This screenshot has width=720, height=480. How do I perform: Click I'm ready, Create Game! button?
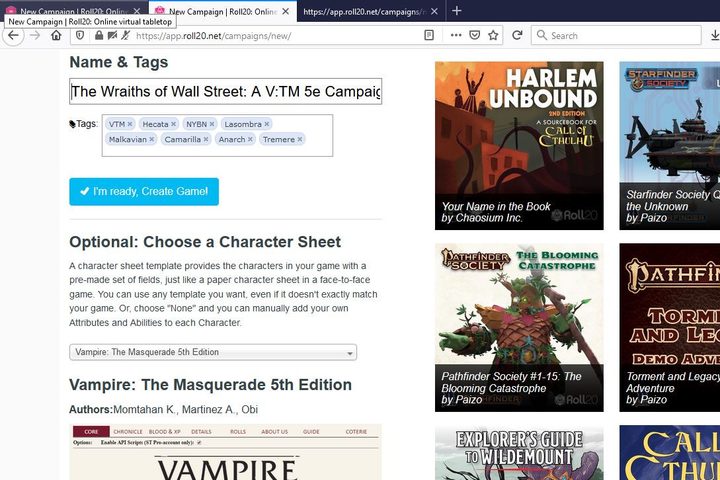pyautogui.click(x=144, y=192)
